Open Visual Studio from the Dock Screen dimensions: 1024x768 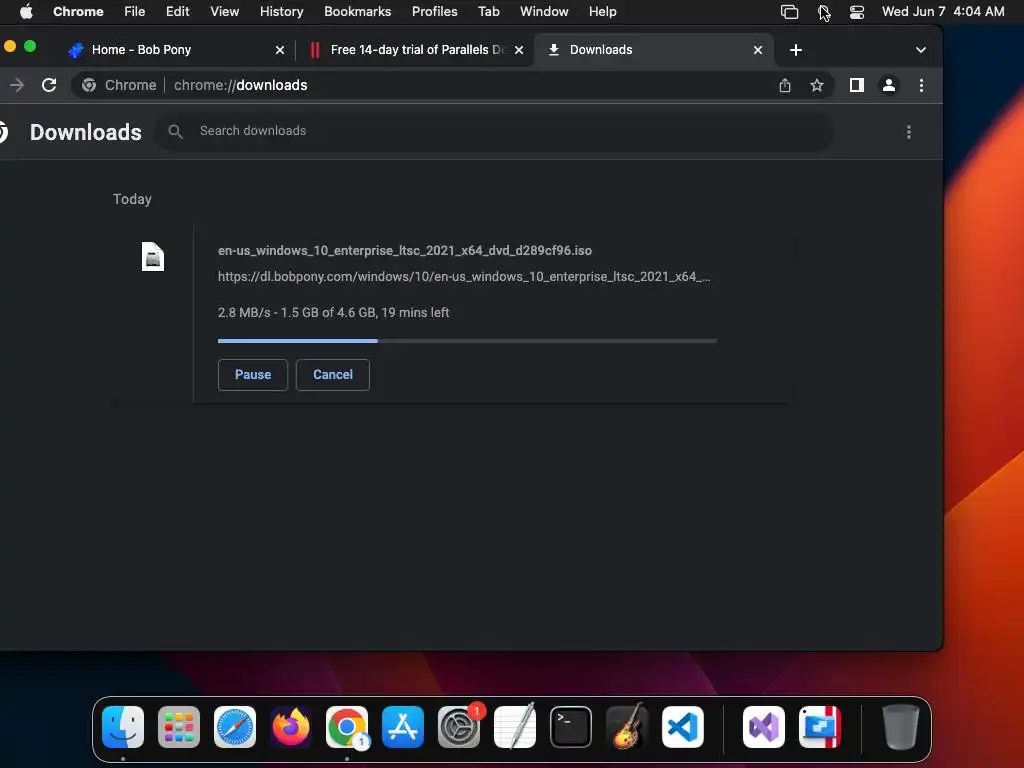pos(763,726)
